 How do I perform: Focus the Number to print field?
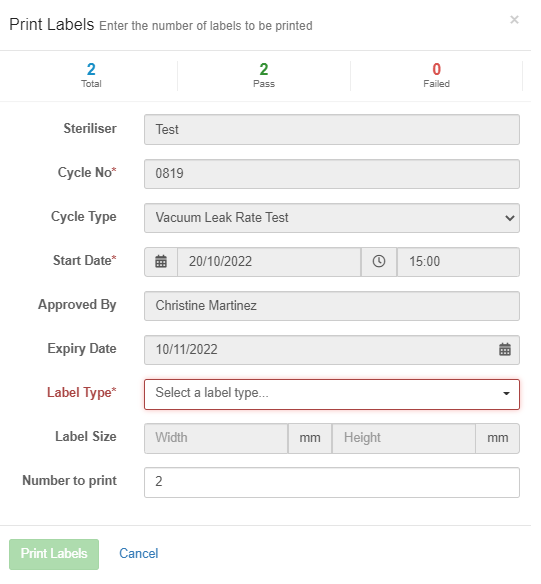pos(331,482)
